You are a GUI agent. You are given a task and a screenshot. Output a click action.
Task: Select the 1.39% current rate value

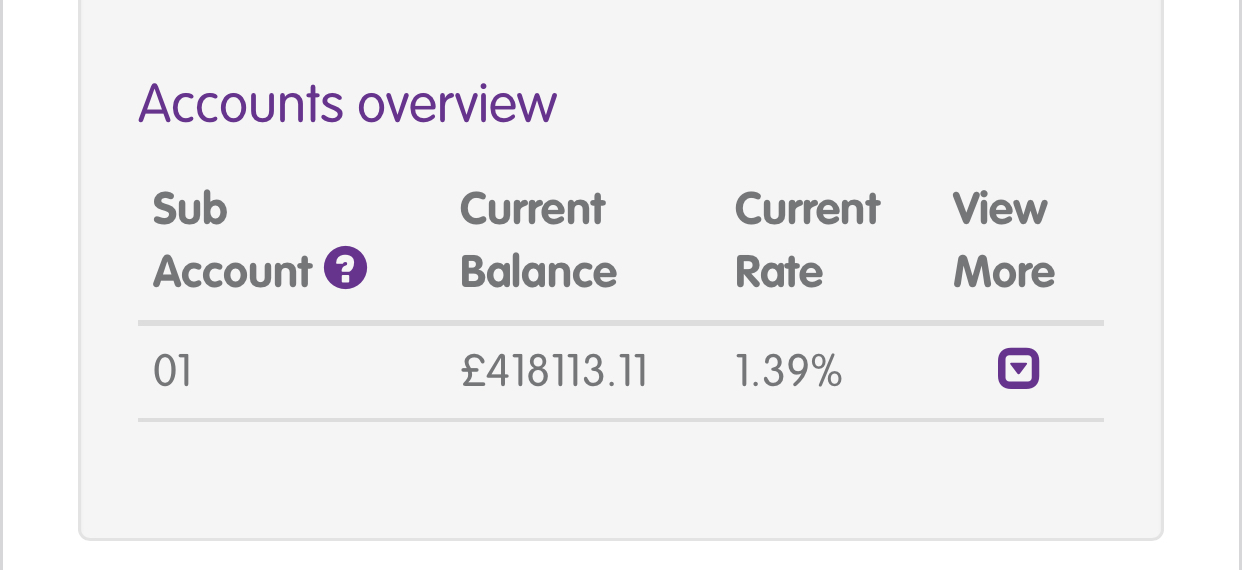(x=788, y=372)
